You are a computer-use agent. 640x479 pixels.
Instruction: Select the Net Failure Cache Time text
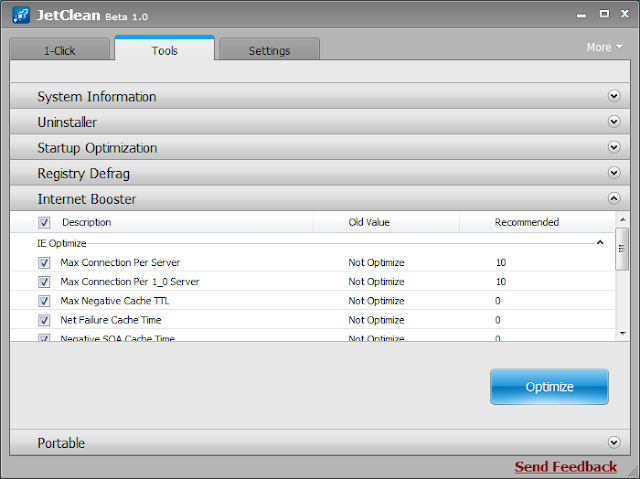click(x=111, y=320)
